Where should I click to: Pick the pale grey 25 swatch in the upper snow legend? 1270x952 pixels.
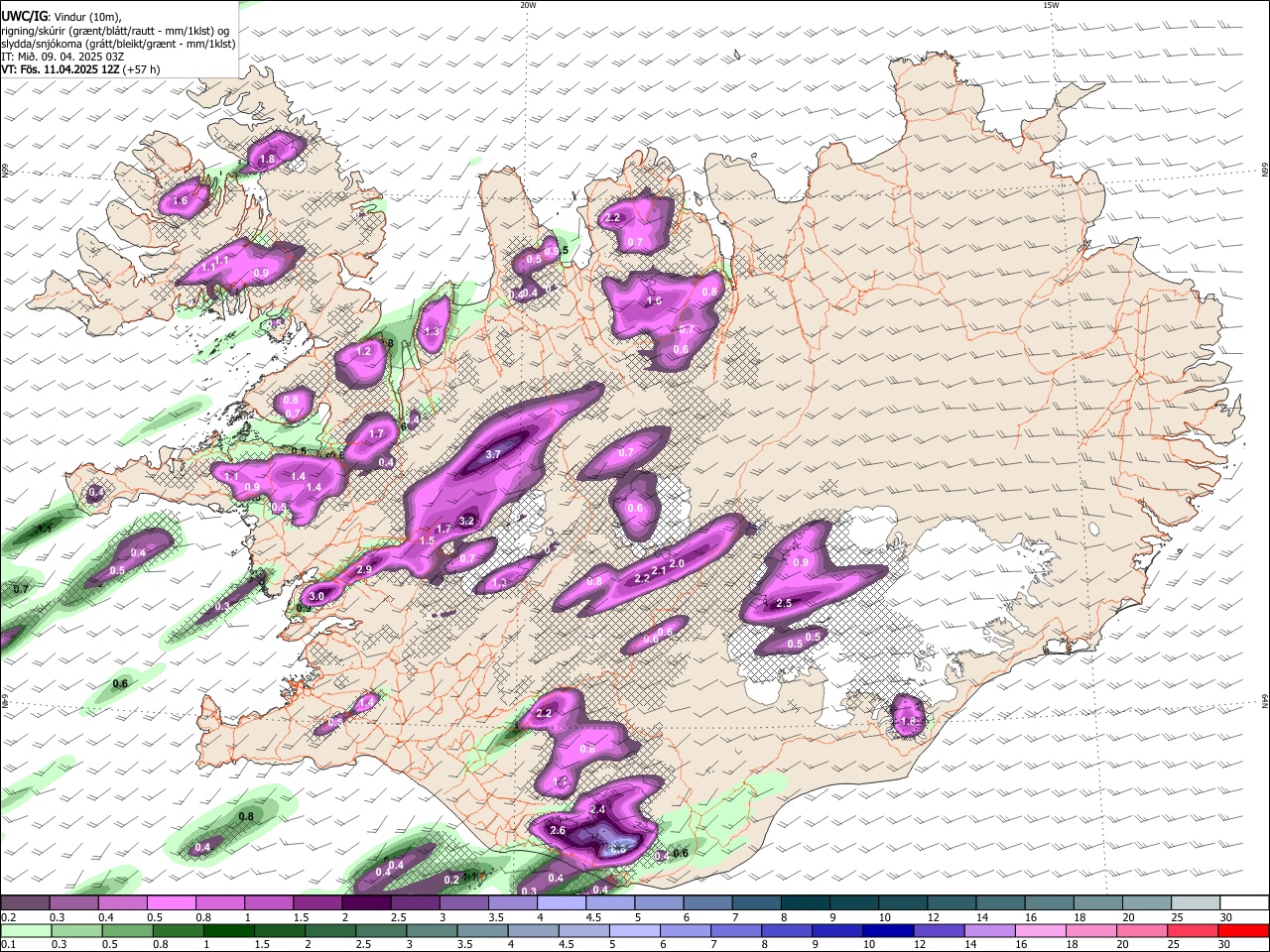pyautogui.click(x=1196, y=903)
